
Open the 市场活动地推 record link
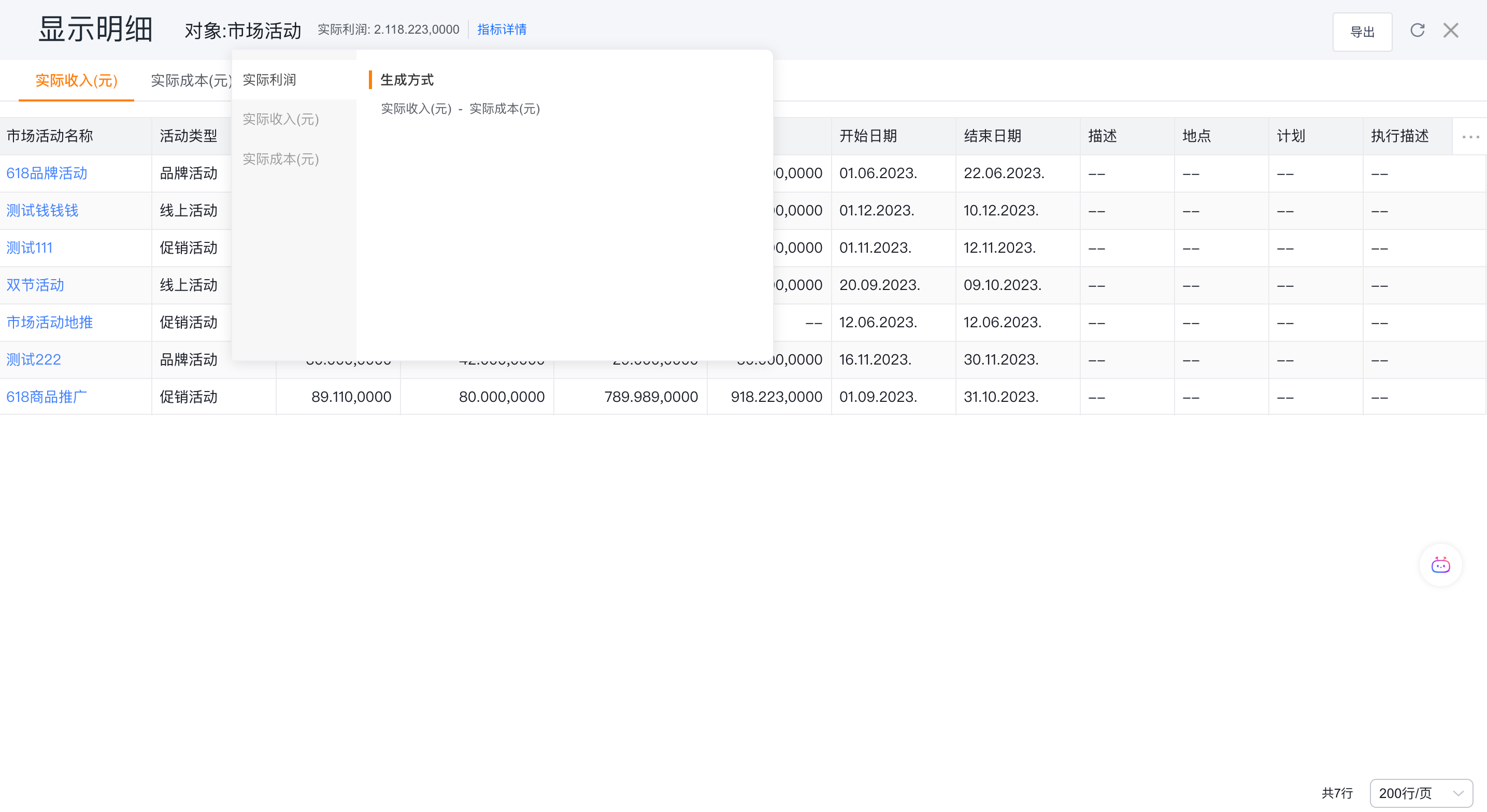coord(50,322)
